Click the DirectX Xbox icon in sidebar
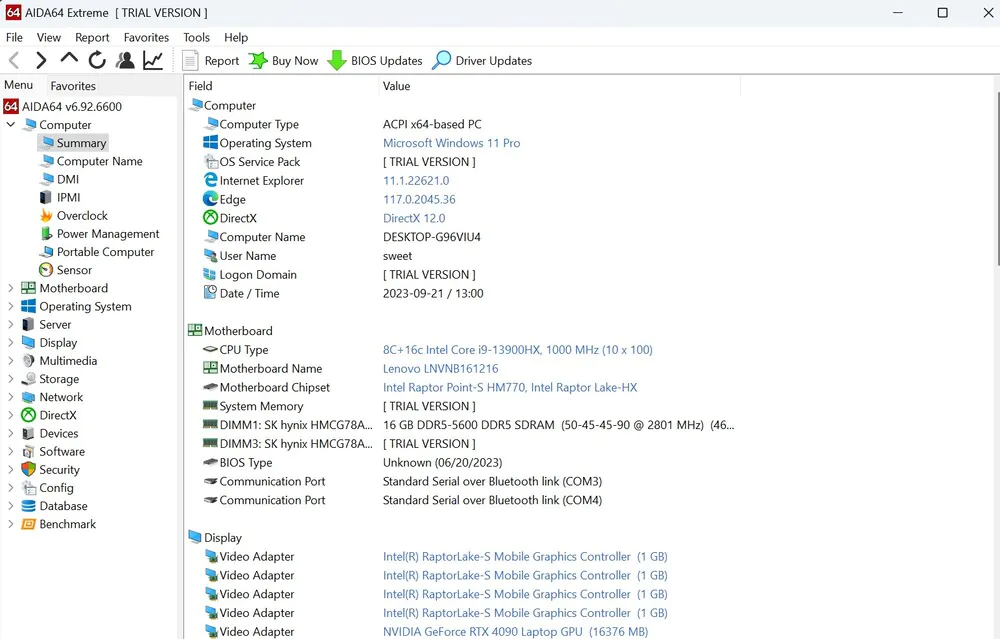The image size is (1000, 639). pyautogui.click(x=28, y=415)
